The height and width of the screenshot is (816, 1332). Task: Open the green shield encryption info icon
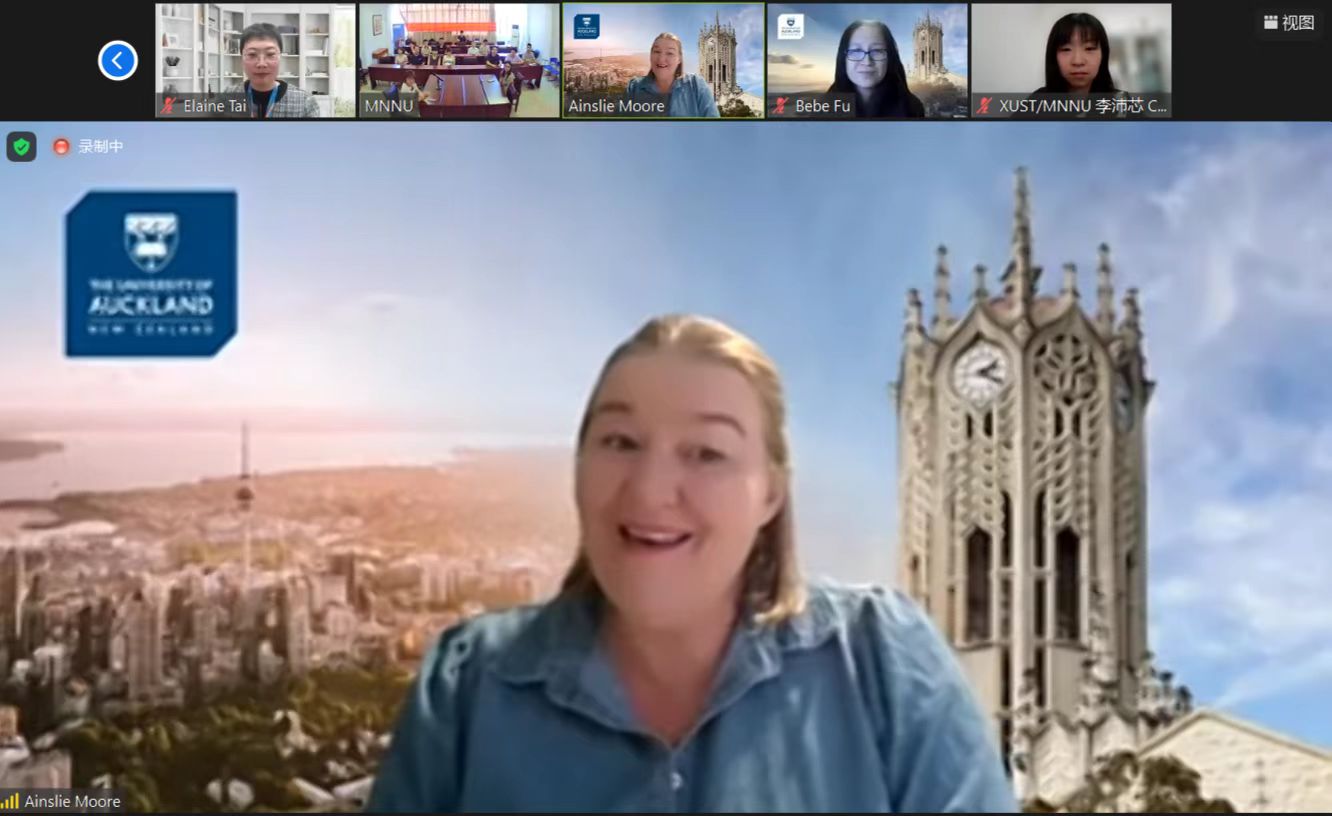click(x=21, y=147)
